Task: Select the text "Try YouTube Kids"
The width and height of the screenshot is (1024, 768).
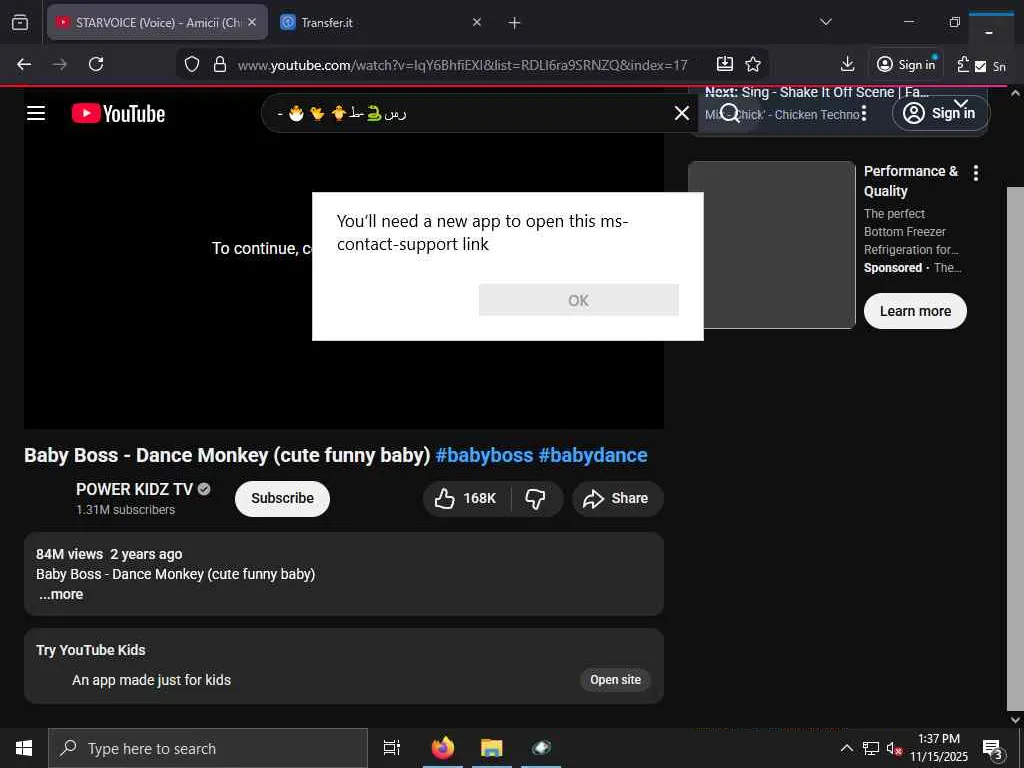Action: (91, 650)
